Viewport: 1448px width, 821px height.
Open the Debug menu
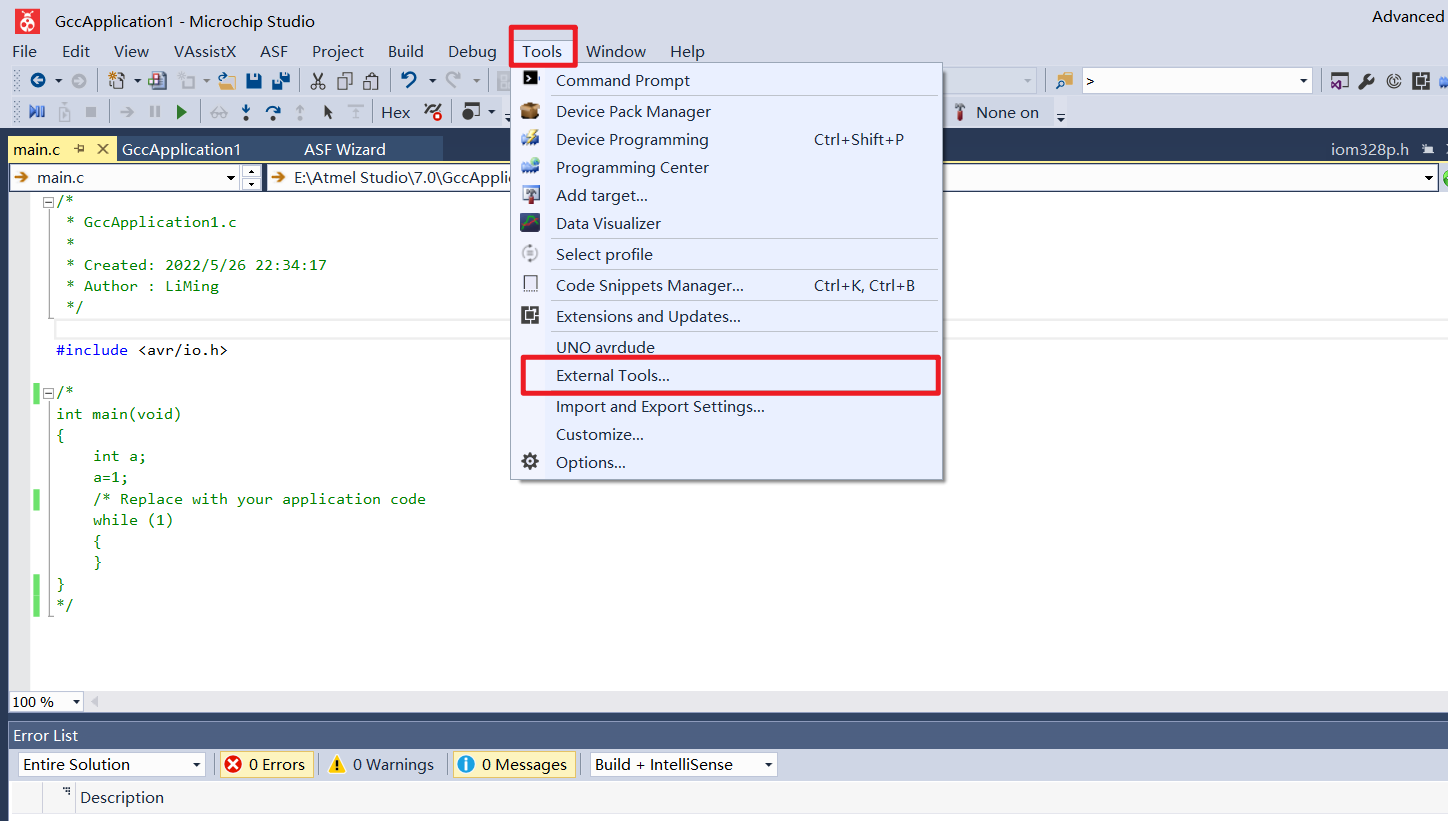(472, 51)
